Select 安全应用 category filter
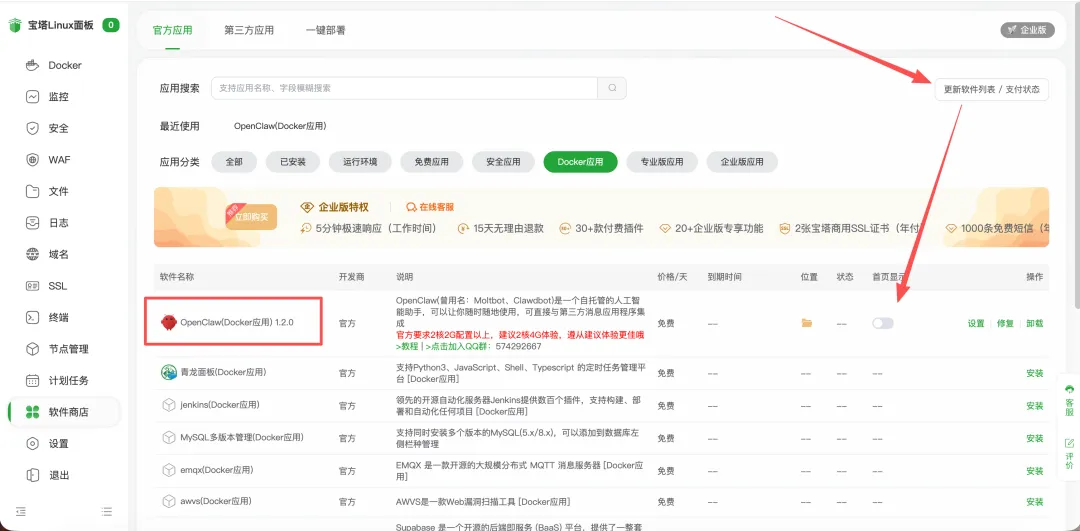This screenshot has width=1080, height=531. click(x=503, y=162)
